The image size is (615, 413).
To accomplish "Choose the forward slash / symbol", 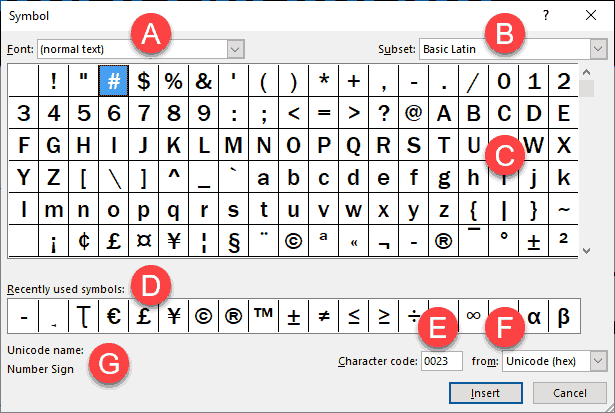I will 473,81.
